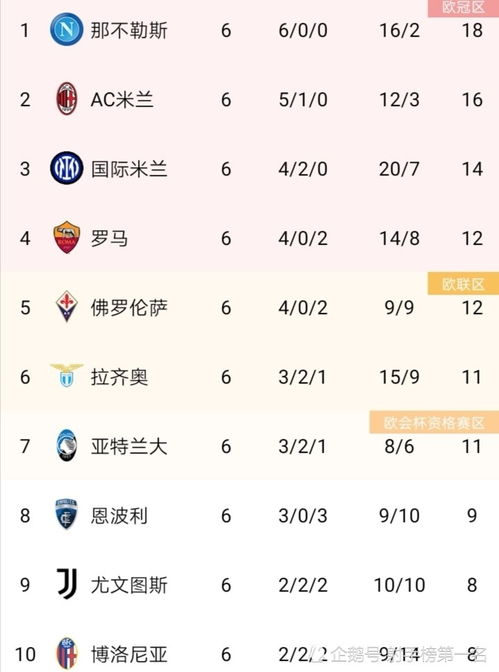This screenshot has width=499, height=672.
Task: Open the Lazio eagle crest
Action: tap(66, 376)
